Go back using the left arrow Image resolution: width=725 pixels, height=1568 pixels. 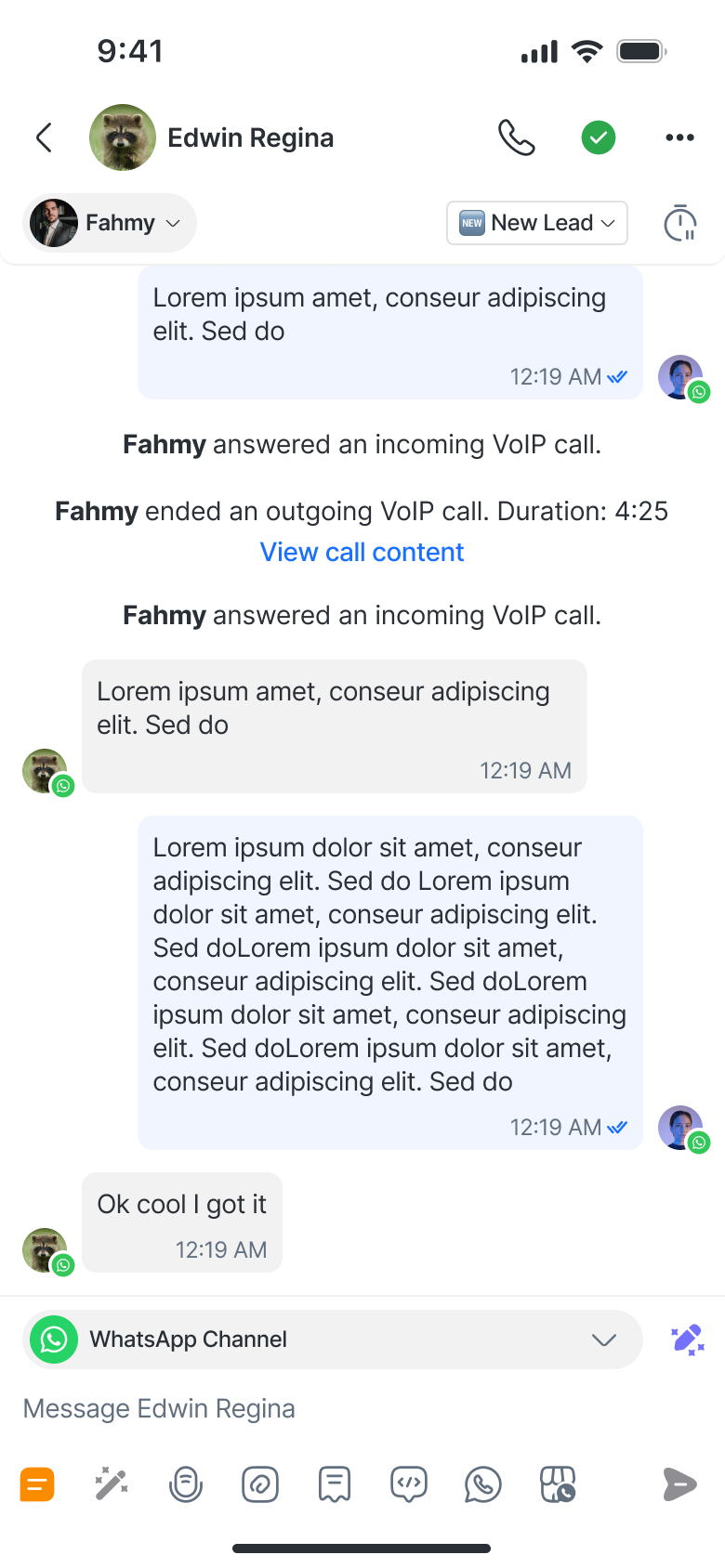pos(44,137)
